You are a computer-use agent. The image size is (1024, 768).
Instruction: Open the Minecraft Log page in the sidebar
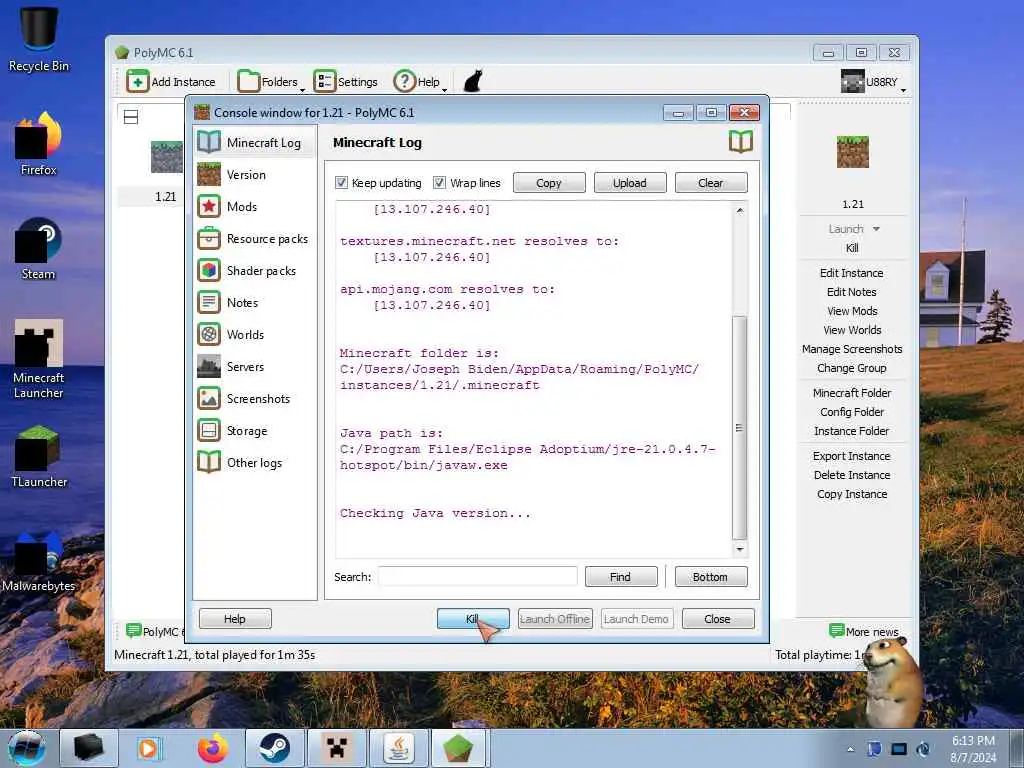click(255, 142)
